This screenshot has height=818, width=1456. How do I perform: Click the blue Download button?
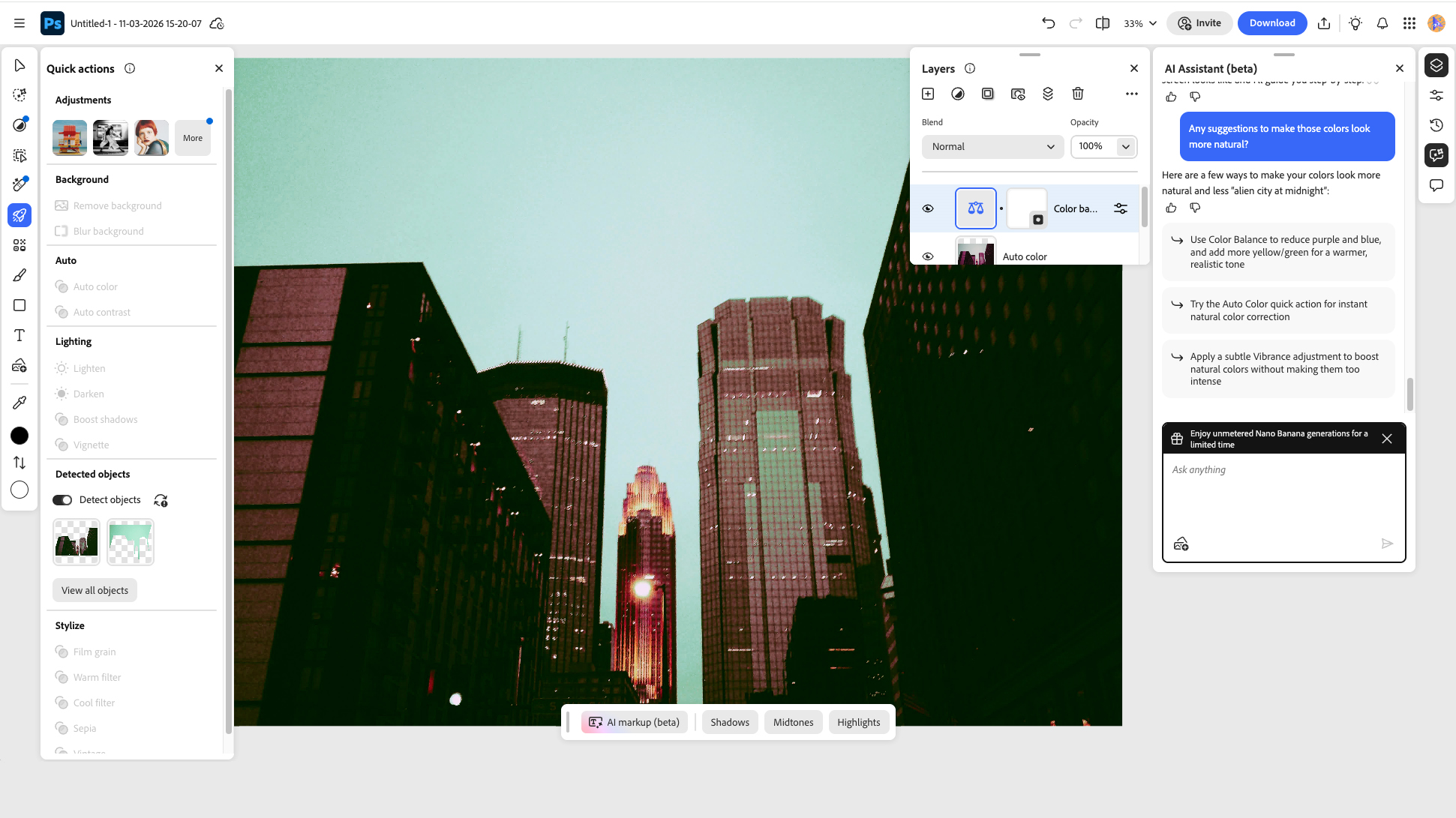tap(1272, 23)
